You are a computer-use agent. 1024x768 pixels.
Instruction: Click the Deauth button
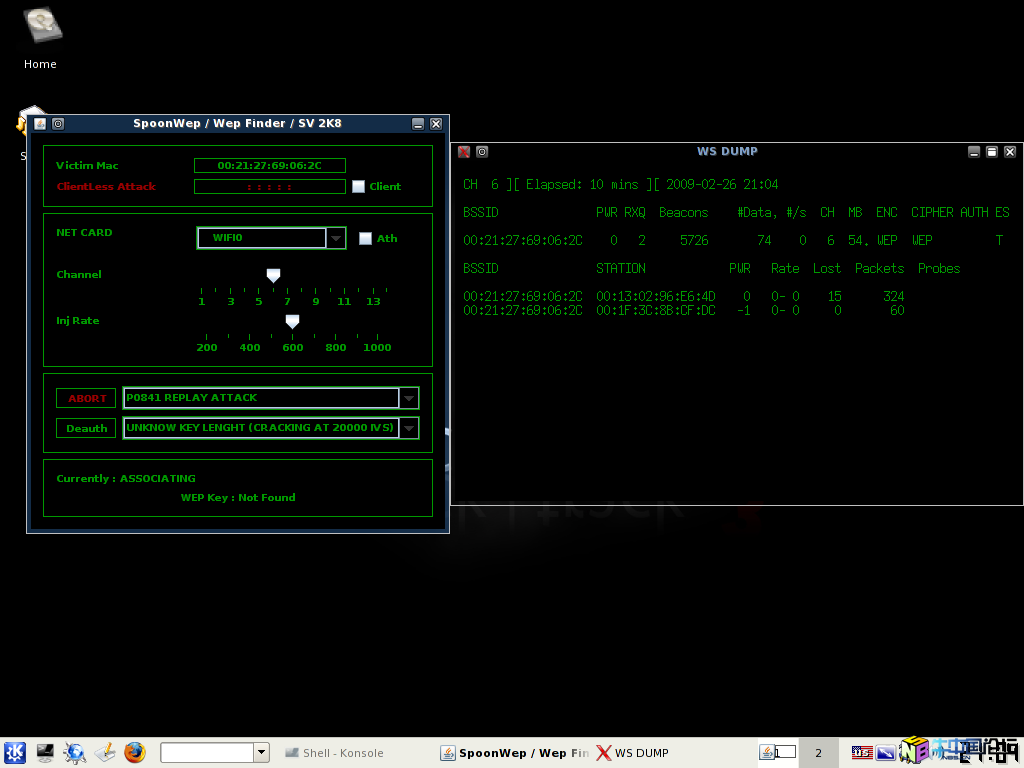click(86, 428)
